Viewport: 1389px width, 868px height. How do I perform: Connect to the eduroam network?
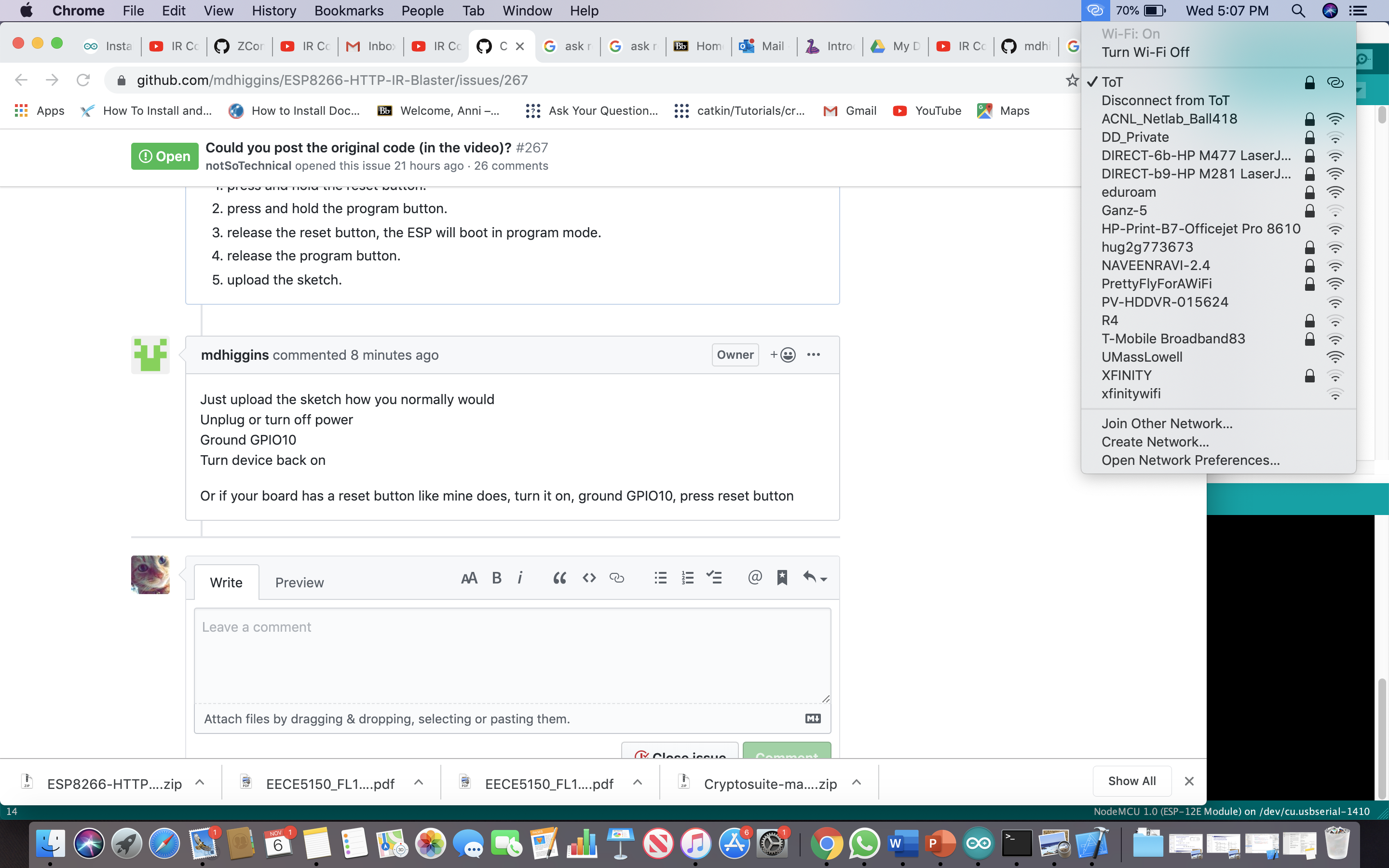(x=1129, y=192)
